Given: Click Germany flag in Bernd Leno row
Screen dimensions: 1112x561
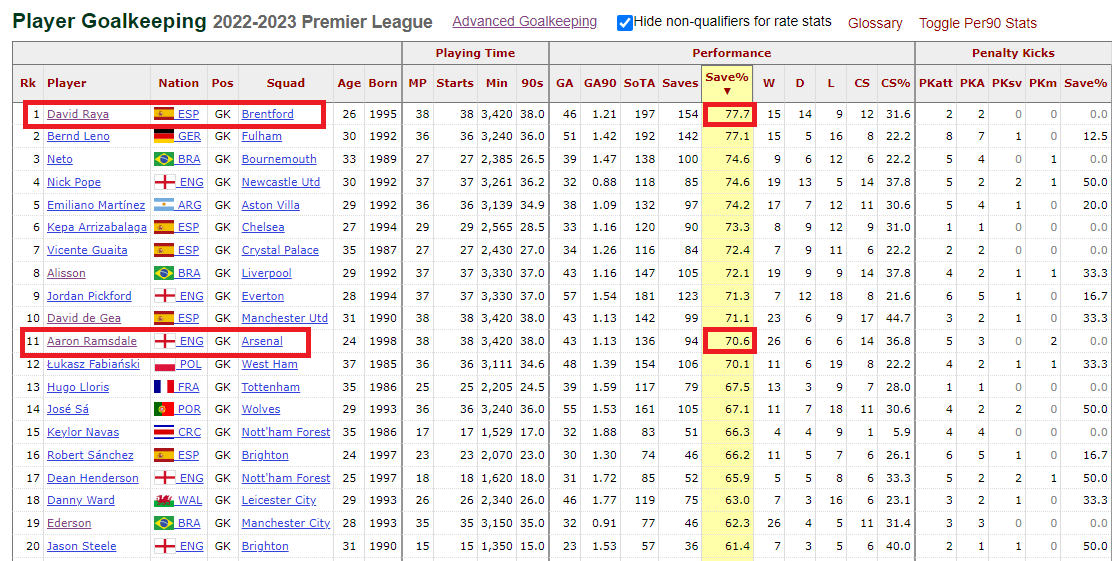Looking at the screenshot, I should point(164,136).
